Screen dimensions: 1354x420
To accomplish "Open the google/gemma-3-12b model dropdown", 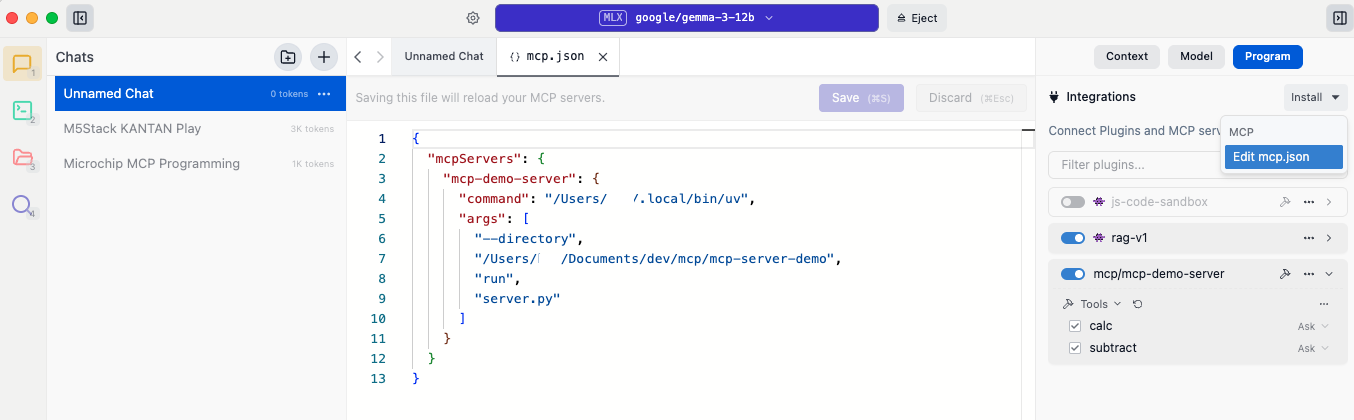I will pos(686,18).
